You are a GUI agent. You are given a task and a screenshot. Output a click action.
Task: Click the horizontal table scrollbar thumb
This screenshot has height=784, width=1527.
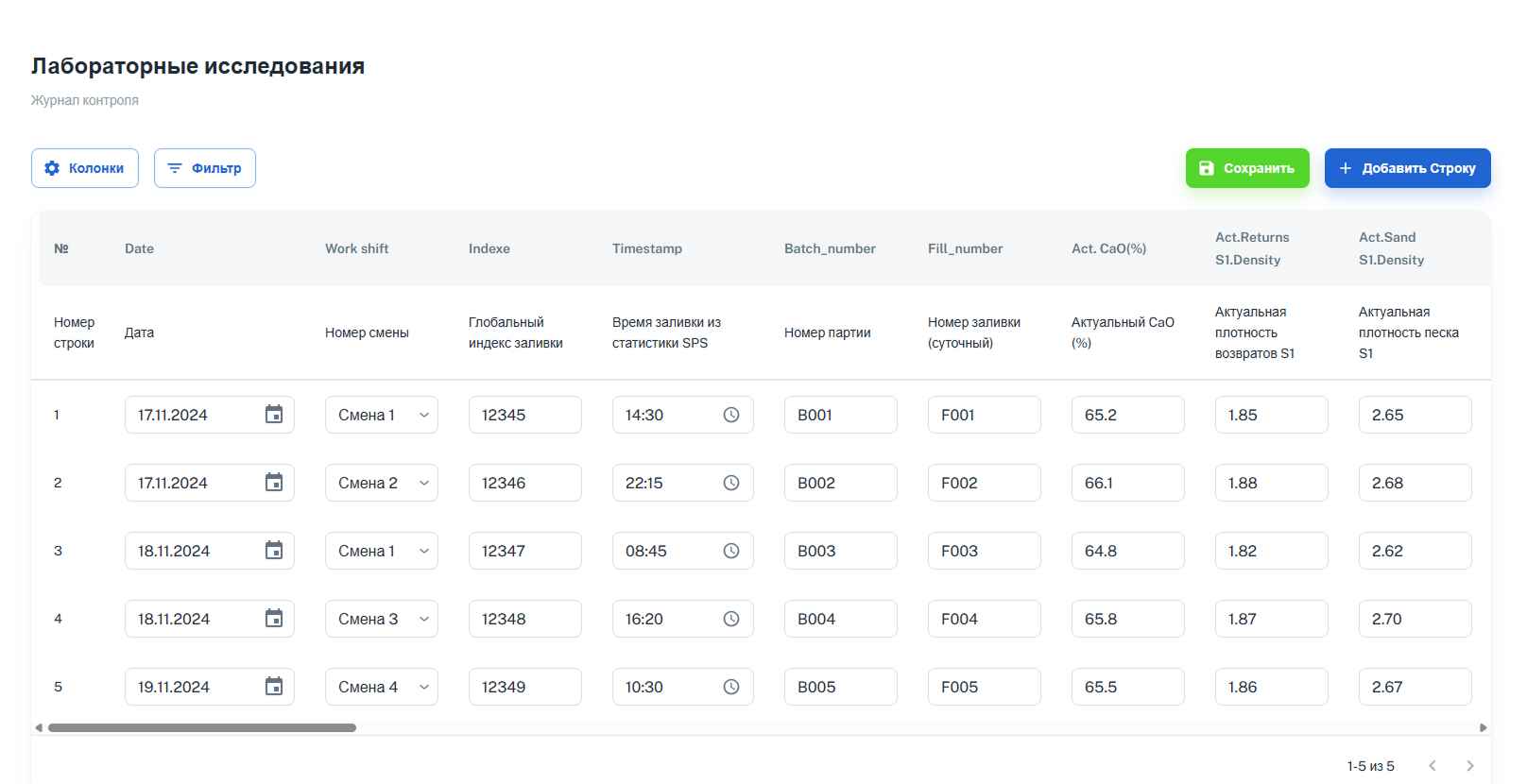coord(202,727)
